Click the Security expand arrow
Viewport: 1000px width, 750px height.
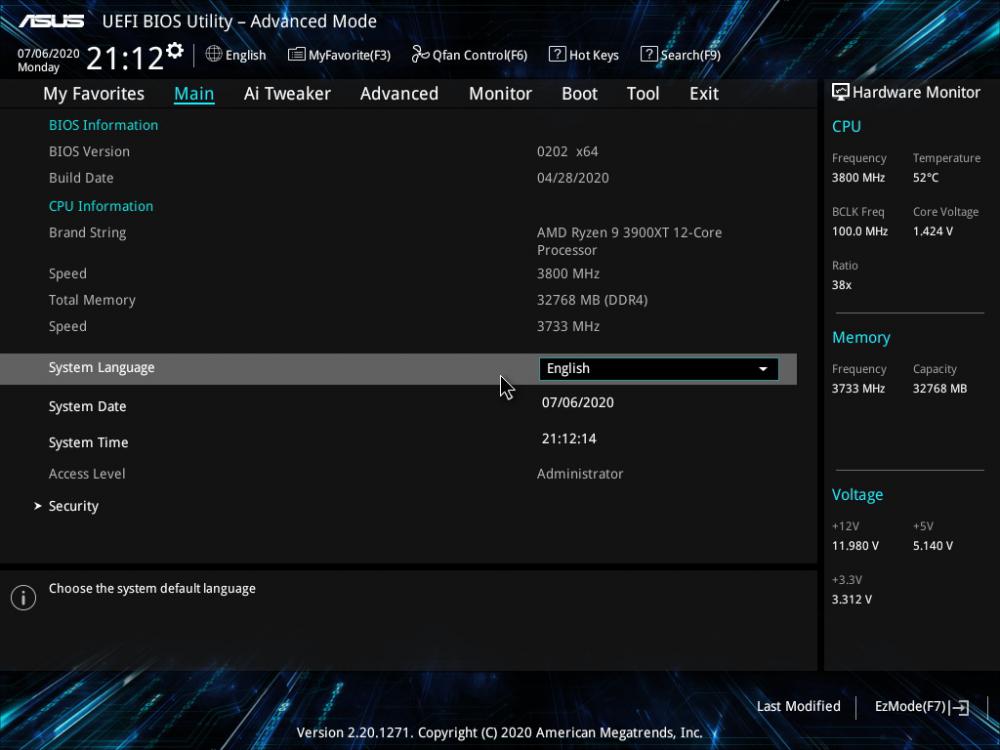[38, 506]
